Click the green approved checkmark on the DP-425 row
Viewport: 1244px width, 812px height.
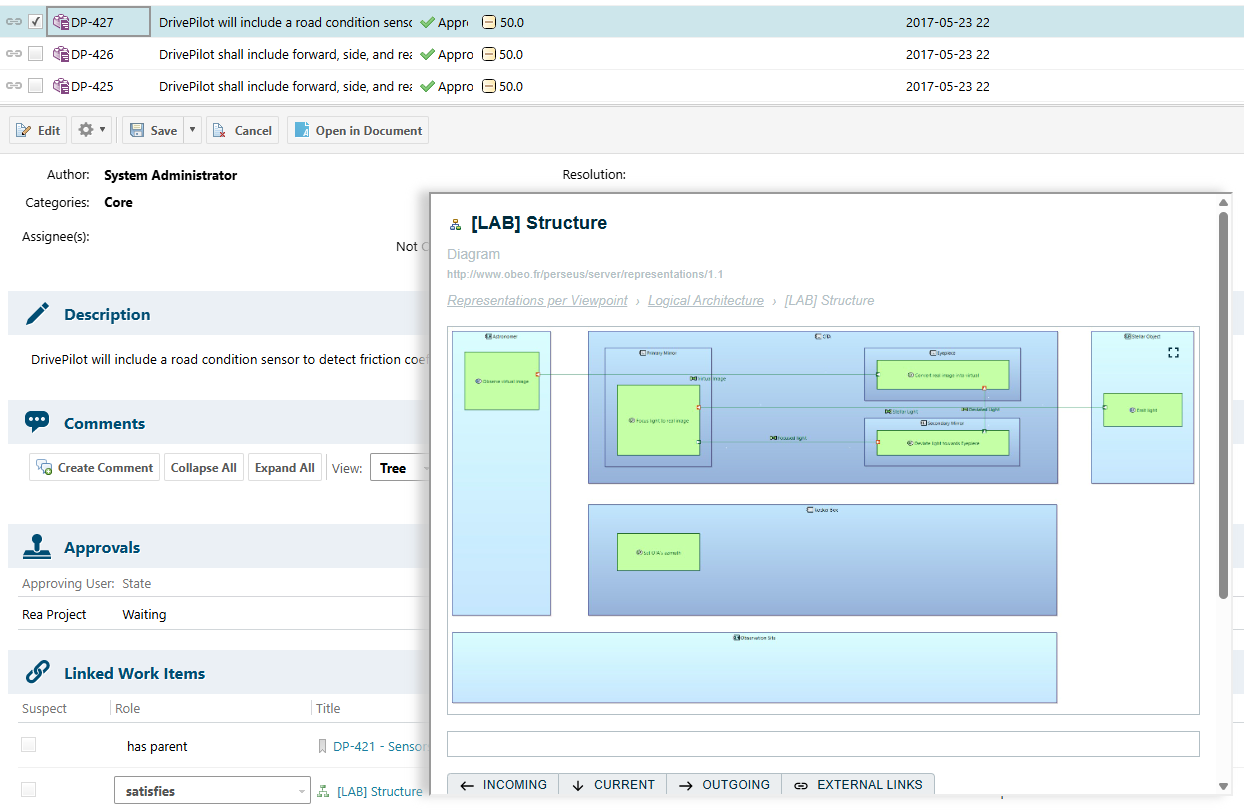click(427, 86)
